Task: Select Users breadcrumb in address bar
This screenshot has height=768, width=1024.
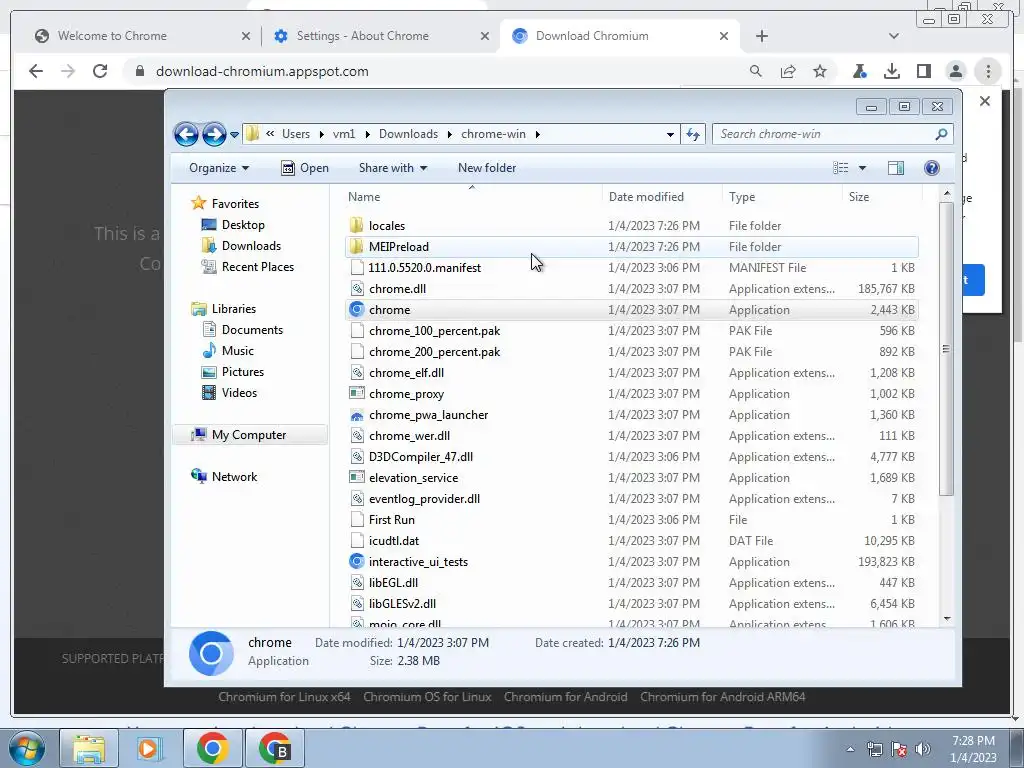Action: (x=296, y=134)
